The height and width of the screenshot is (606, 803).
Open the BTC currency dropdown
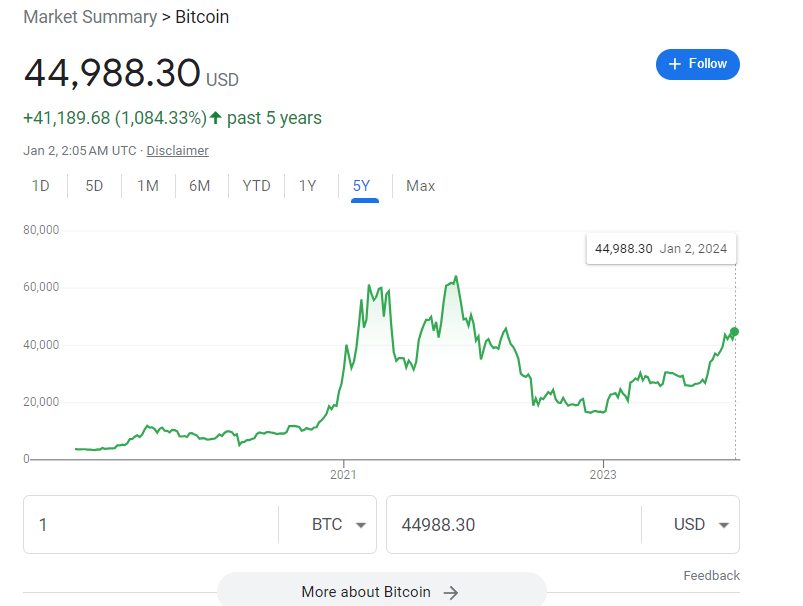[339, 525]
